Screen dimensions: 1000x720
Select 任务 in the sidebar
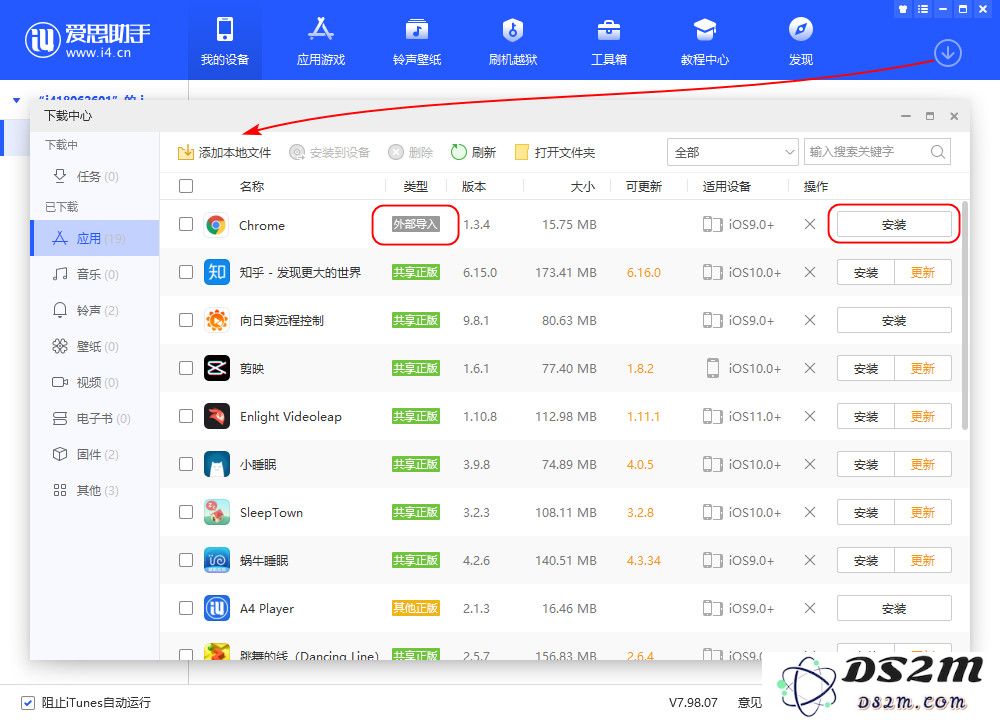(94, 176)
